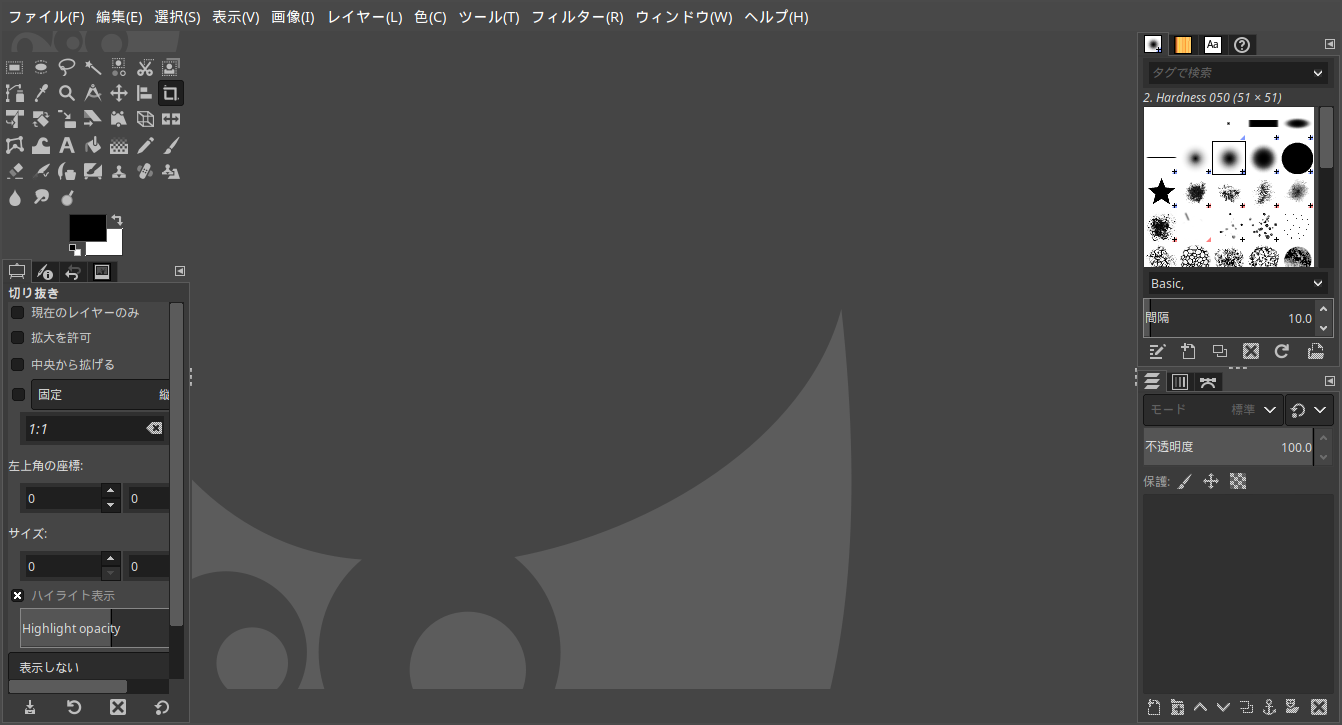Adjust the 不透明度 opacity slider
Screen dimensions: 1342x725
(1228, 447)
